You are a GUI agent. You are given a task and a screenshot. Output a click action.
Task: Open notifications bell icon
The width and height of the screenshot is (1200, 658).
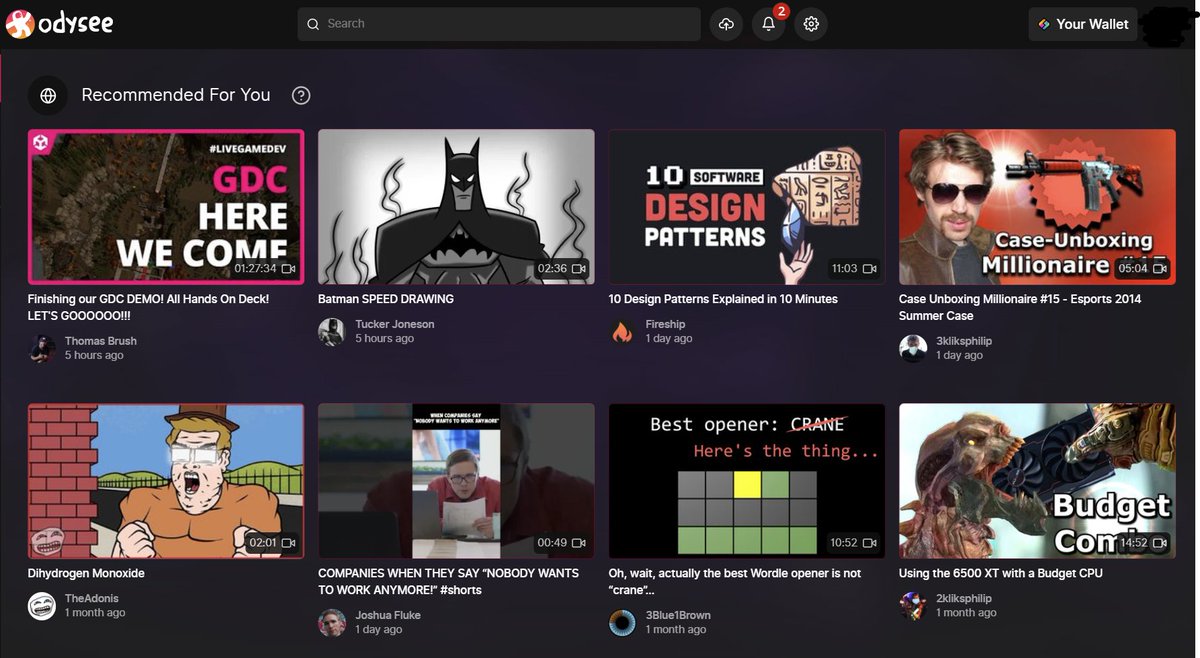tap(768, 24)
